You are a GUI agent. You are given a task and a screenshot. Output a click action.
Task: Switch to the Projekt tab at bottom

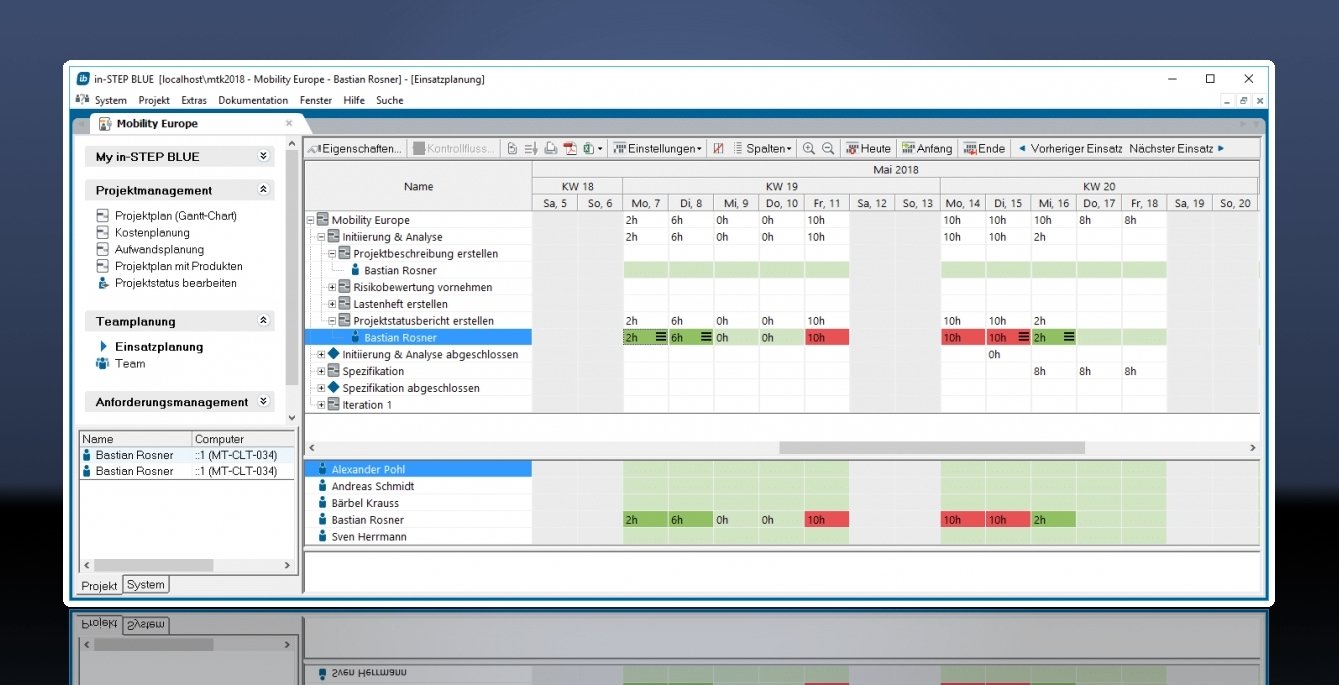coord(100,586)
